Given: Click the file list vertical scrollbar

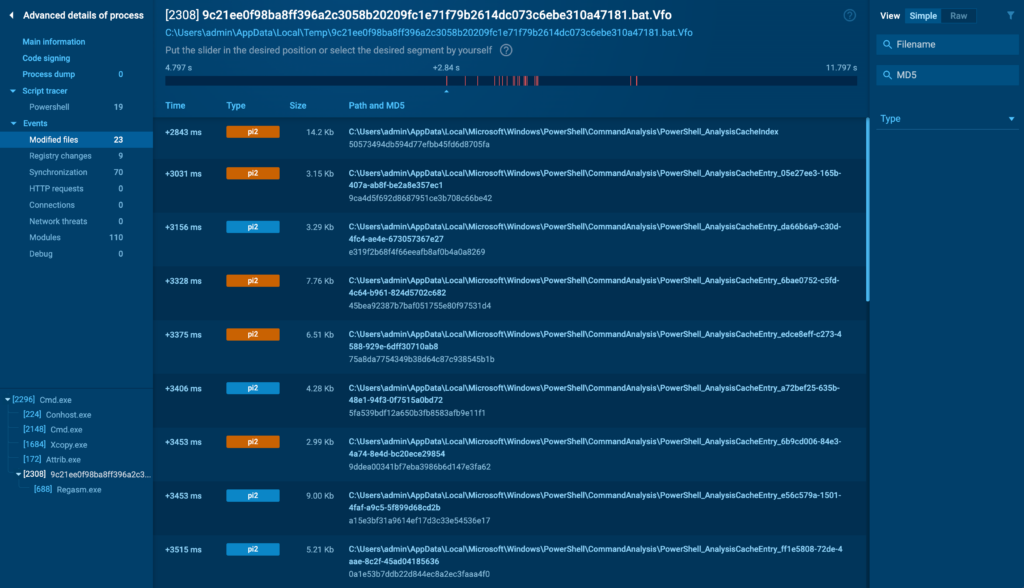Looking at the screenshot, I should [x=866, y=210].
